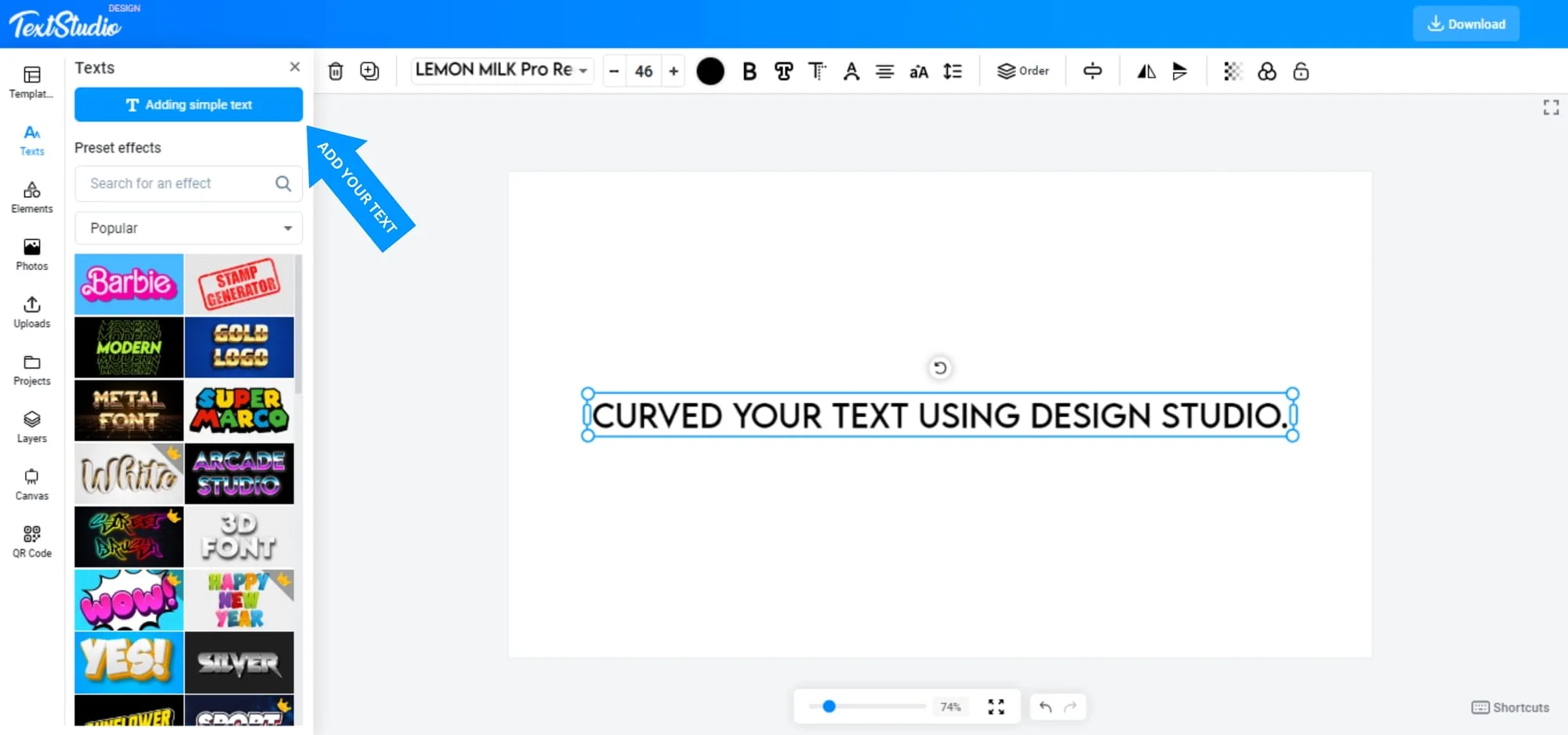Undo the last action
The height and width of the screenshot is (735, 1568).
tap(1045, 707)
